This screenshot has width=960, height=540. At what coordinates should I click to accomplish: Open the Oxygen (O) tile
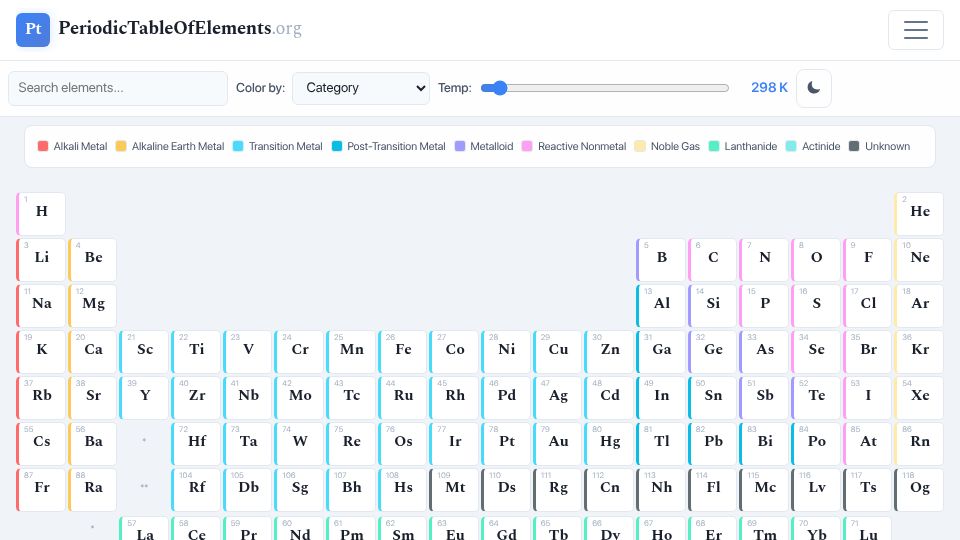(816, 260)
